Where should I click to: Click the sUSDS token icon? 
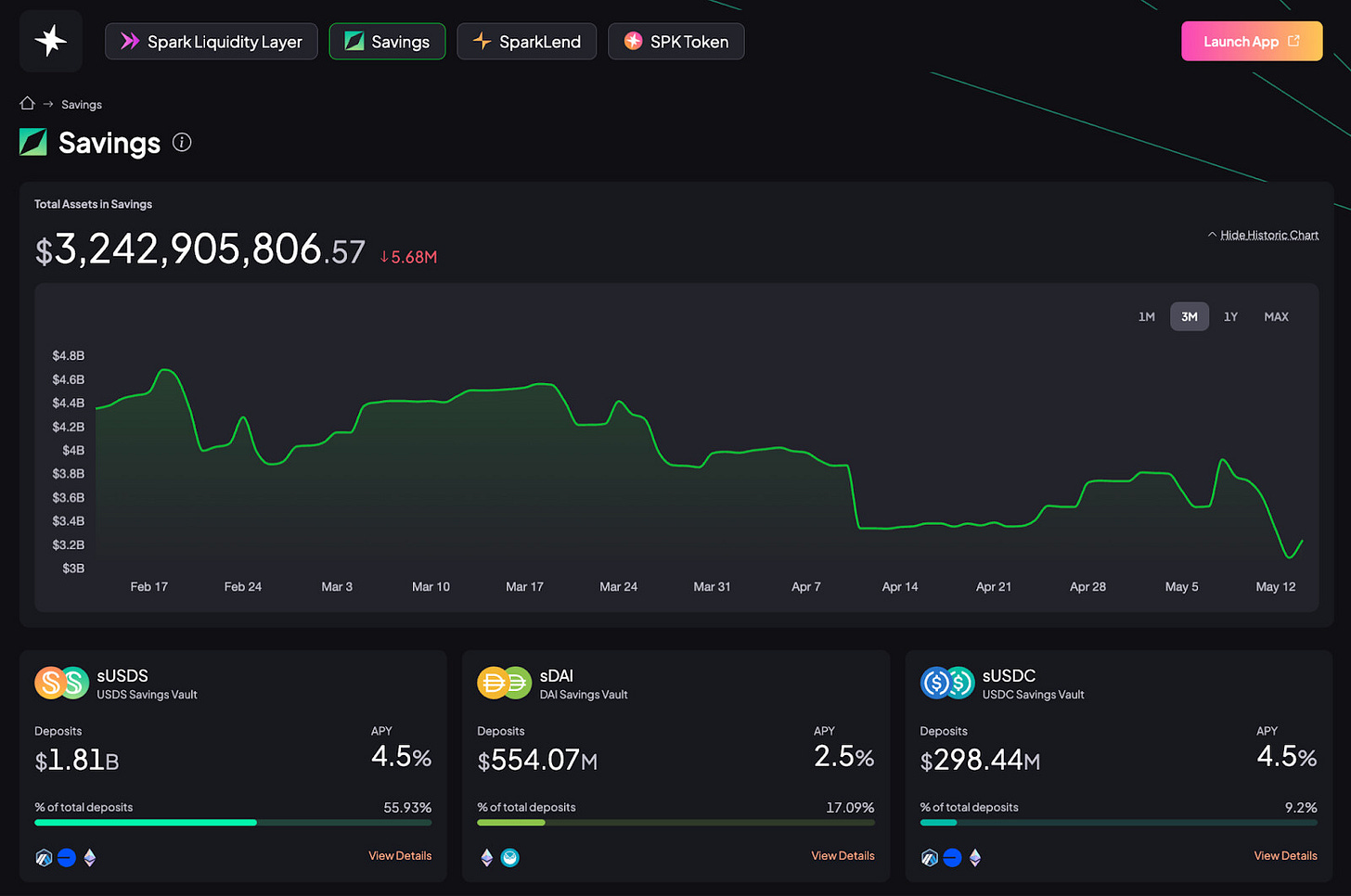(x=62, y=684)
